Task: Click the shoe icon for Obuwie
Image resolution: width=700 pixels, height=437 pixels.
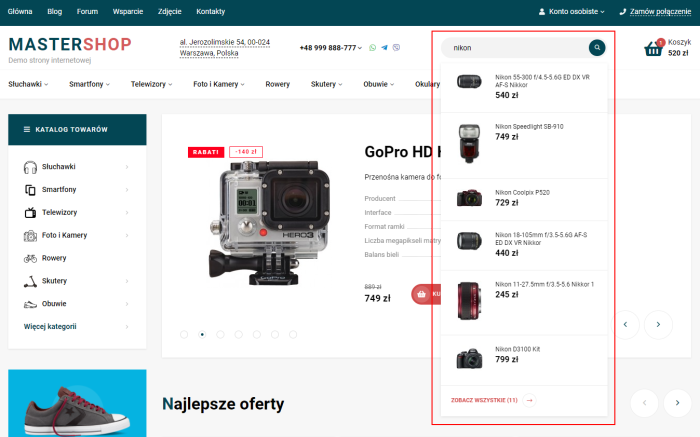Action: pyautogui.click(x=30, y=304)
